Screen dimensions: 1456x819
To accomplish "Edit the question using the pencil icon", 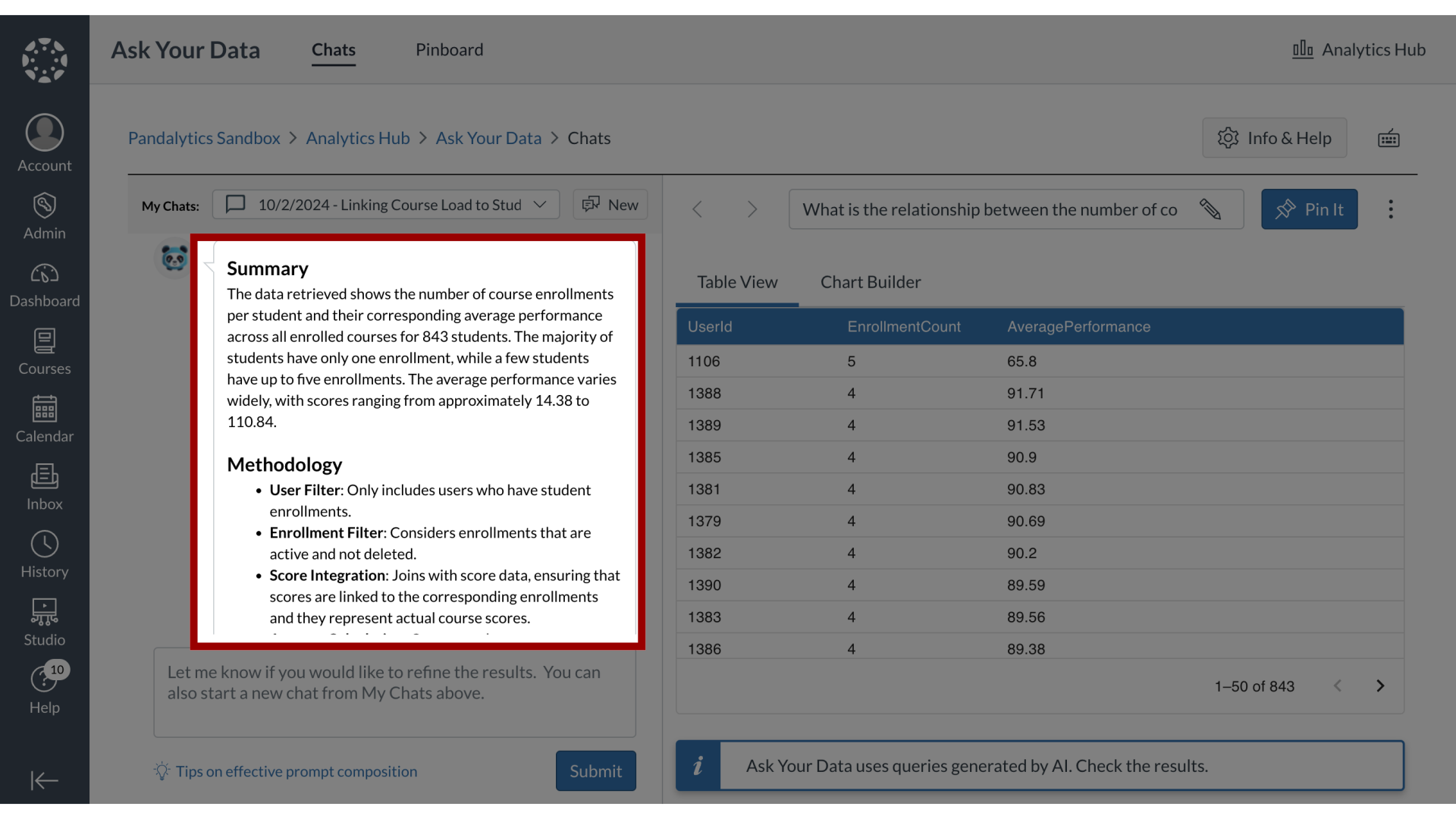I will tap(1211, 209).
